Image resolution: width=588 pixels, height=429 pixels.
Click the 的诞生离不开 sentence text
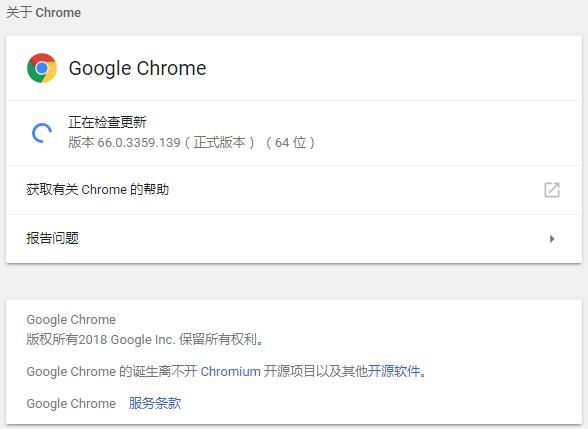pos(158,371)
